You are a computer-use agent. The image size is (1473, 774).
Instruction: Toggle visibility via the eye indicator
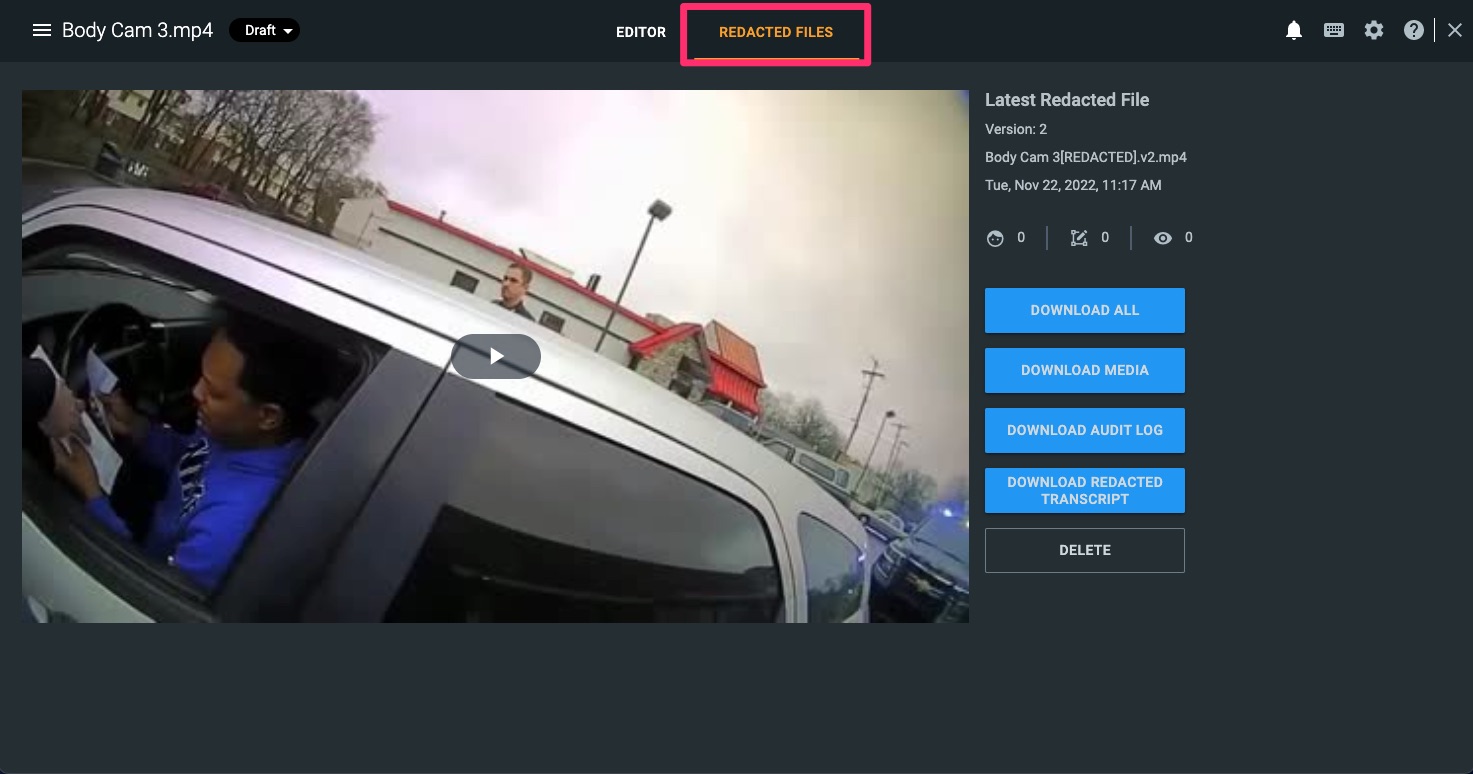click(x=1163, y=238)
